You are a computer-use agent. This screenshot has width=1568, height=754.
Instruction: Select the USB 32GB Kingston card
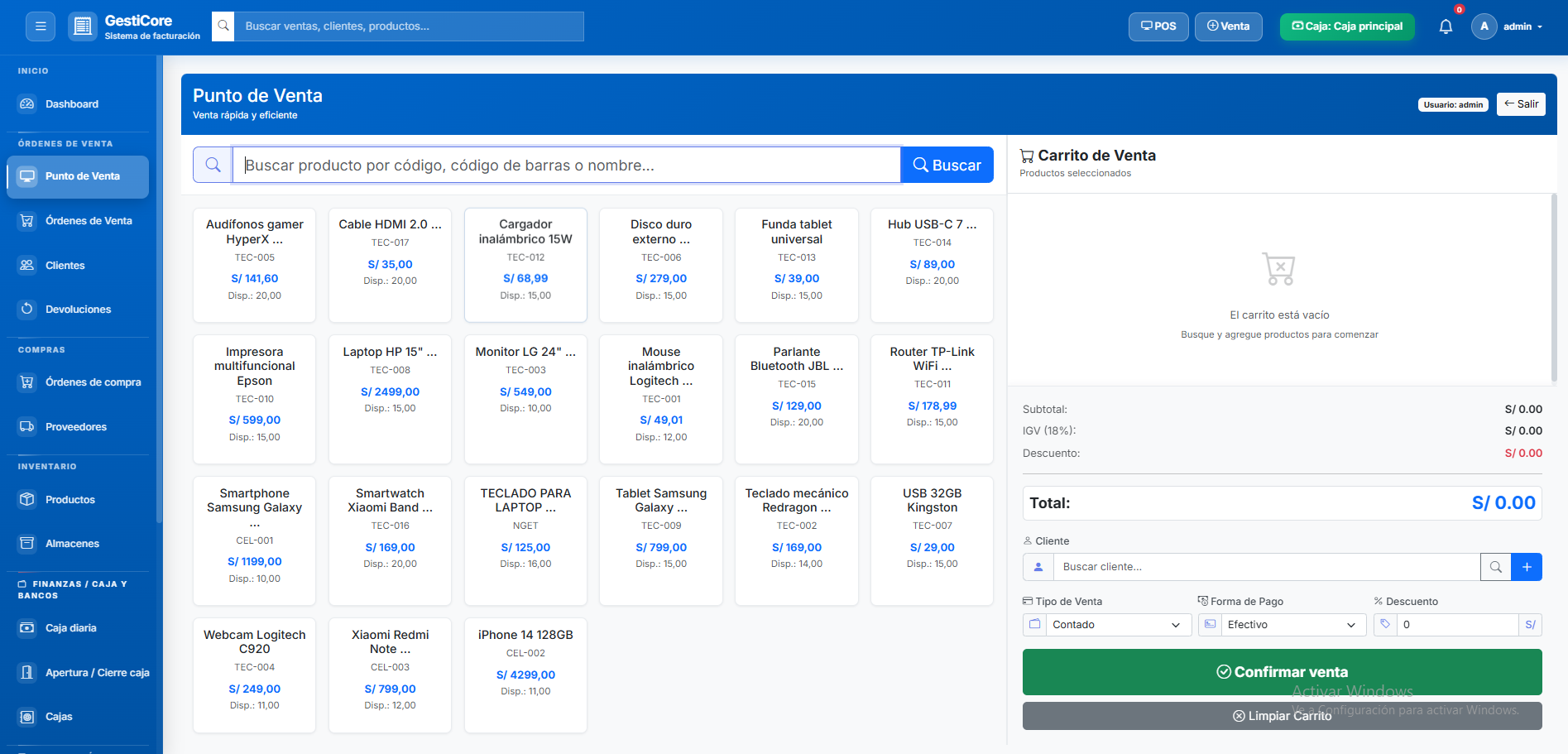[933, 540]
